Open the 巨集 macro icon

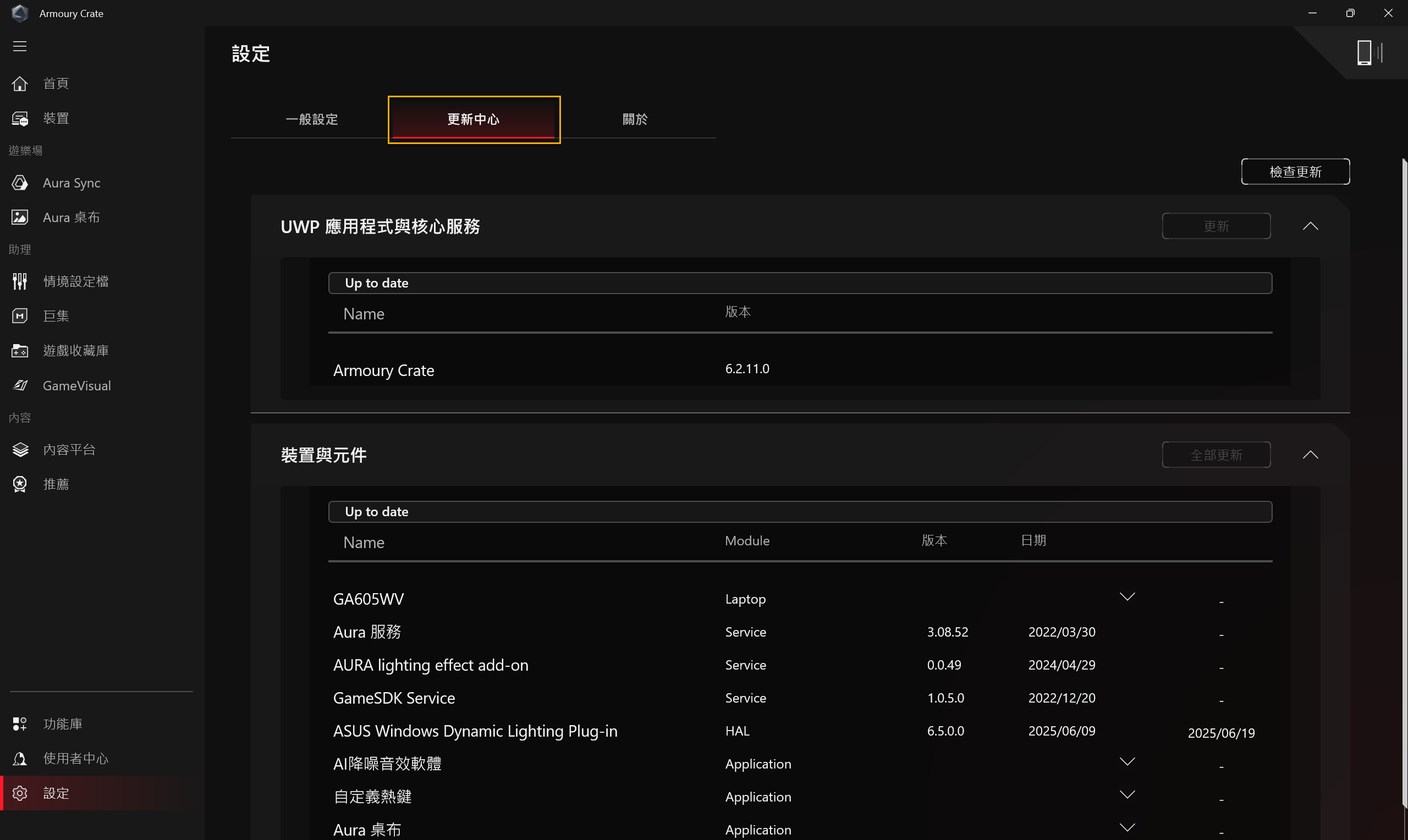[x=20, y=316]
